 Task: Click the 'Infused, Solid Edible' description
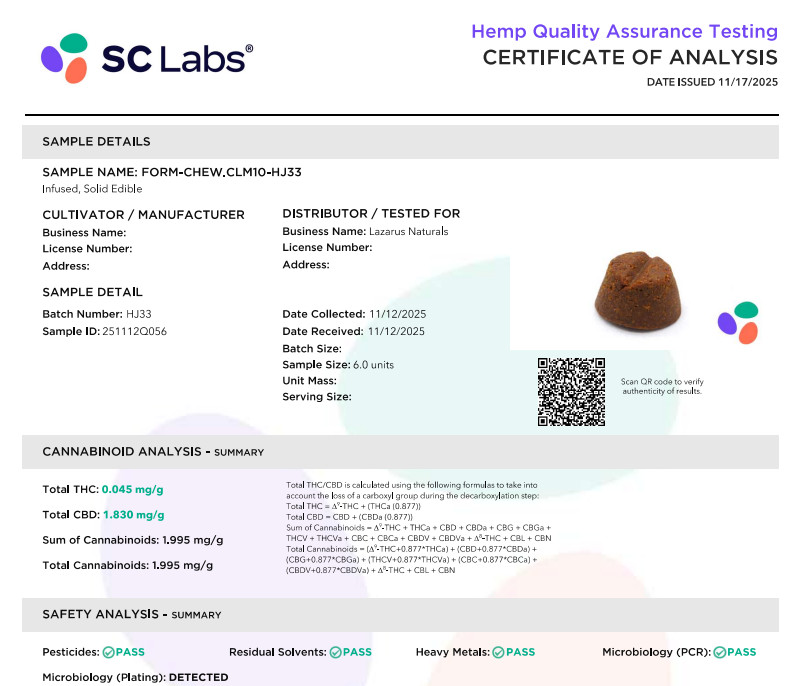(92, 189)
